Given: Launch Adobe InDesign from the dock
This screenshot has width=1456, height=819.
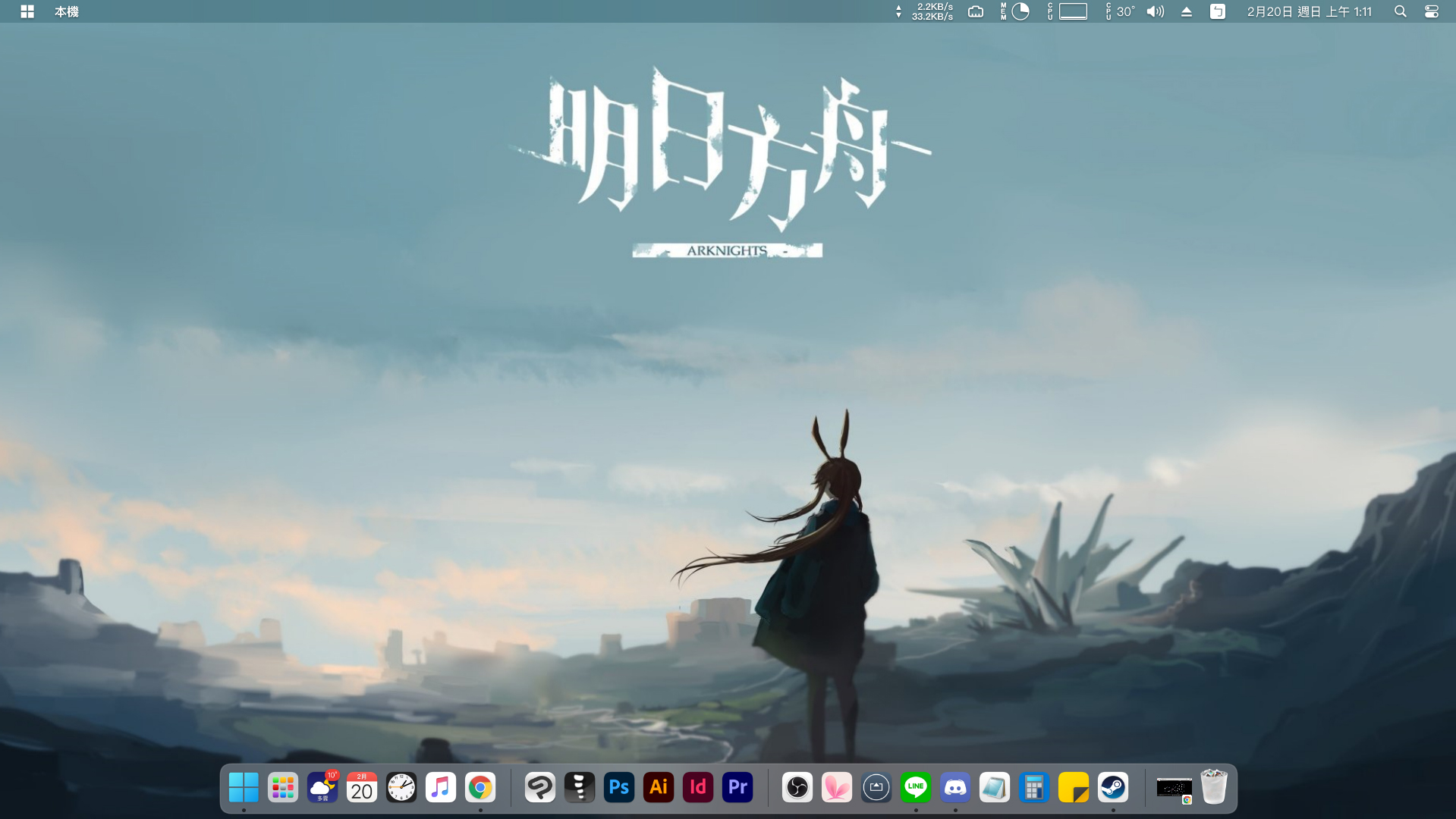Looking at the screenshot, I should click(698, 788).
